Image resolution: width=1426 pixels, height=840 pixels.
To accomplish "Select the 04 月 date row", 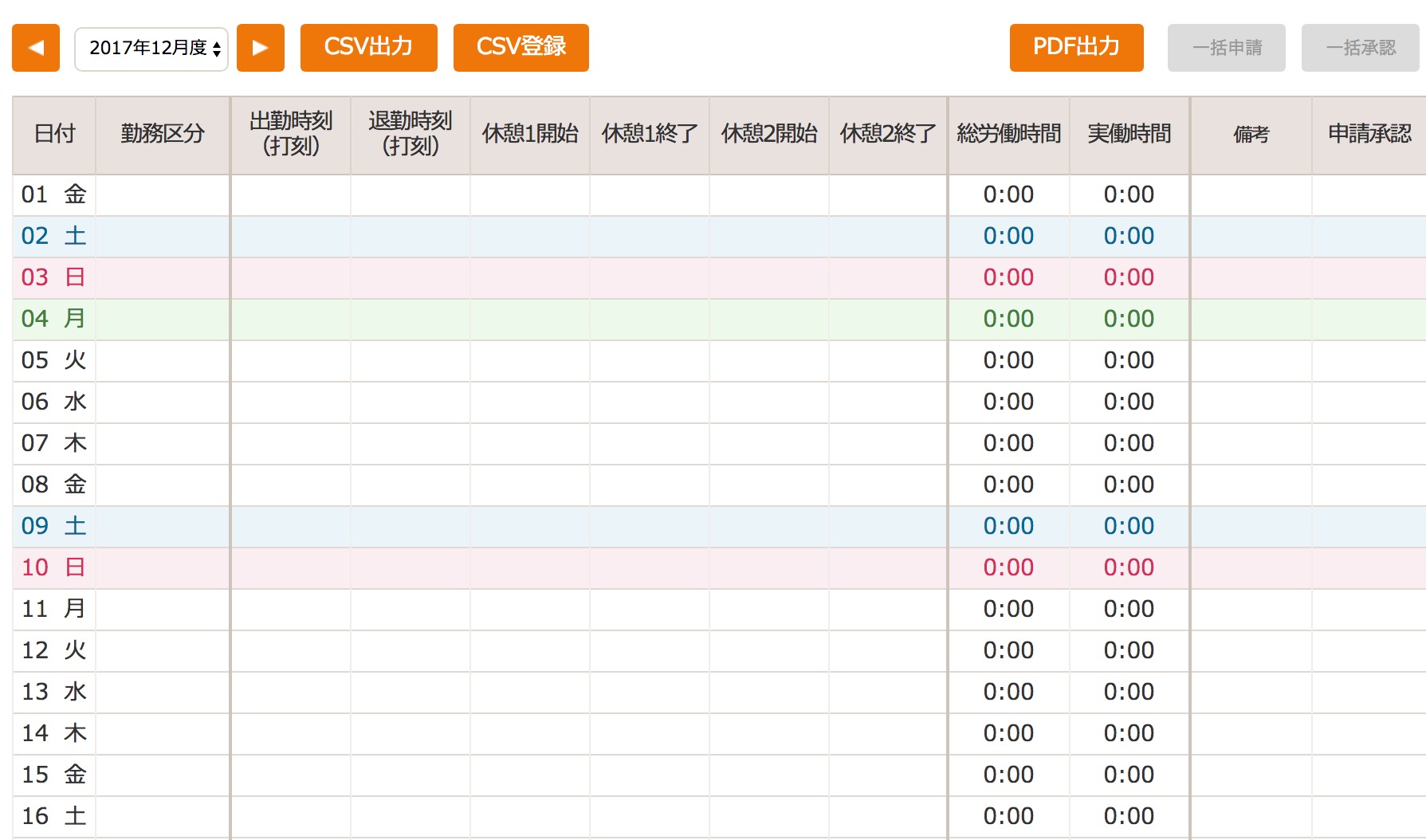I will click(x=719, y=320).
